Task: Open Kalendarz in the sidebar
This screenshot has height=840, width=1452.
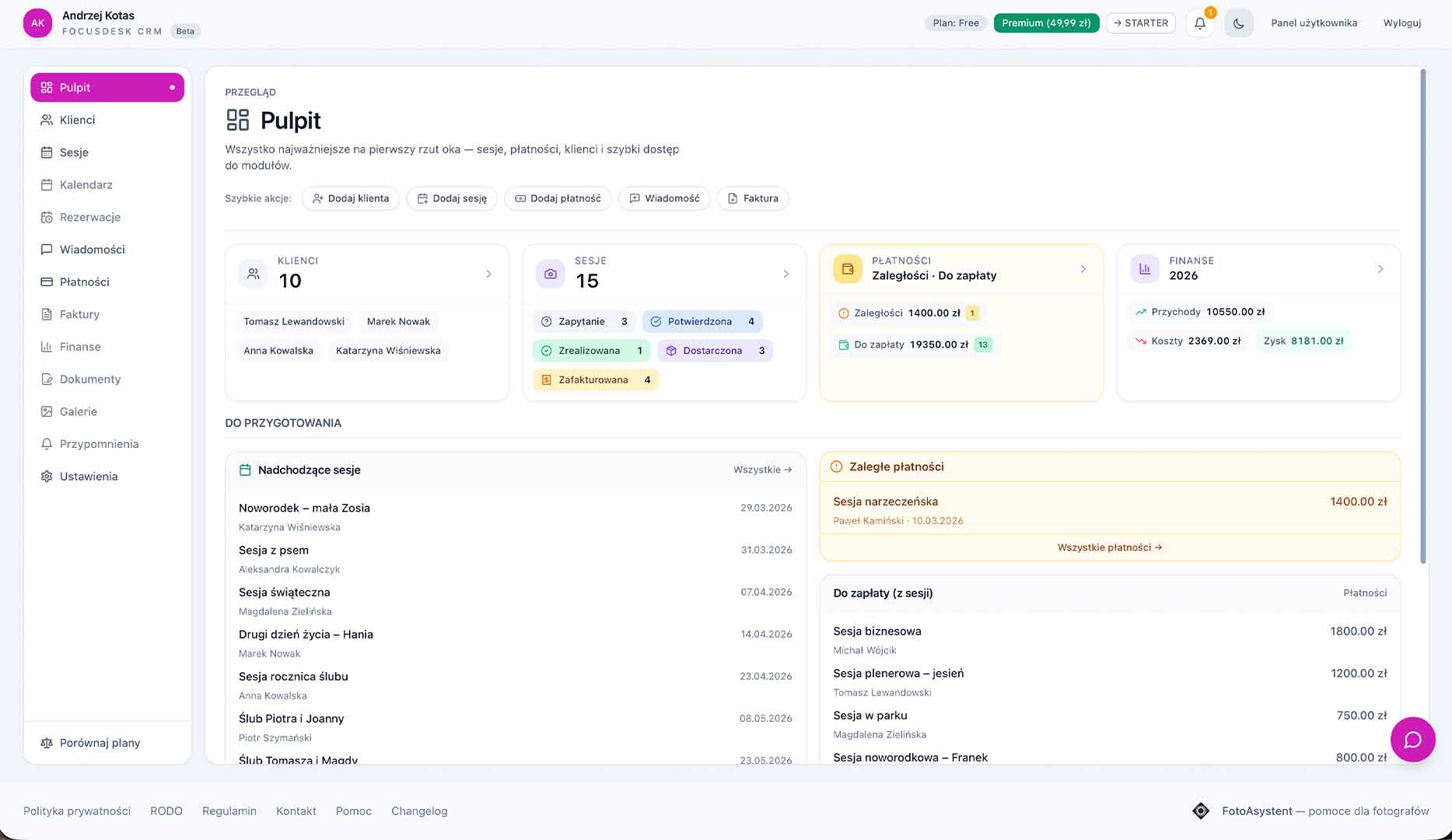Action: (86, 185)
